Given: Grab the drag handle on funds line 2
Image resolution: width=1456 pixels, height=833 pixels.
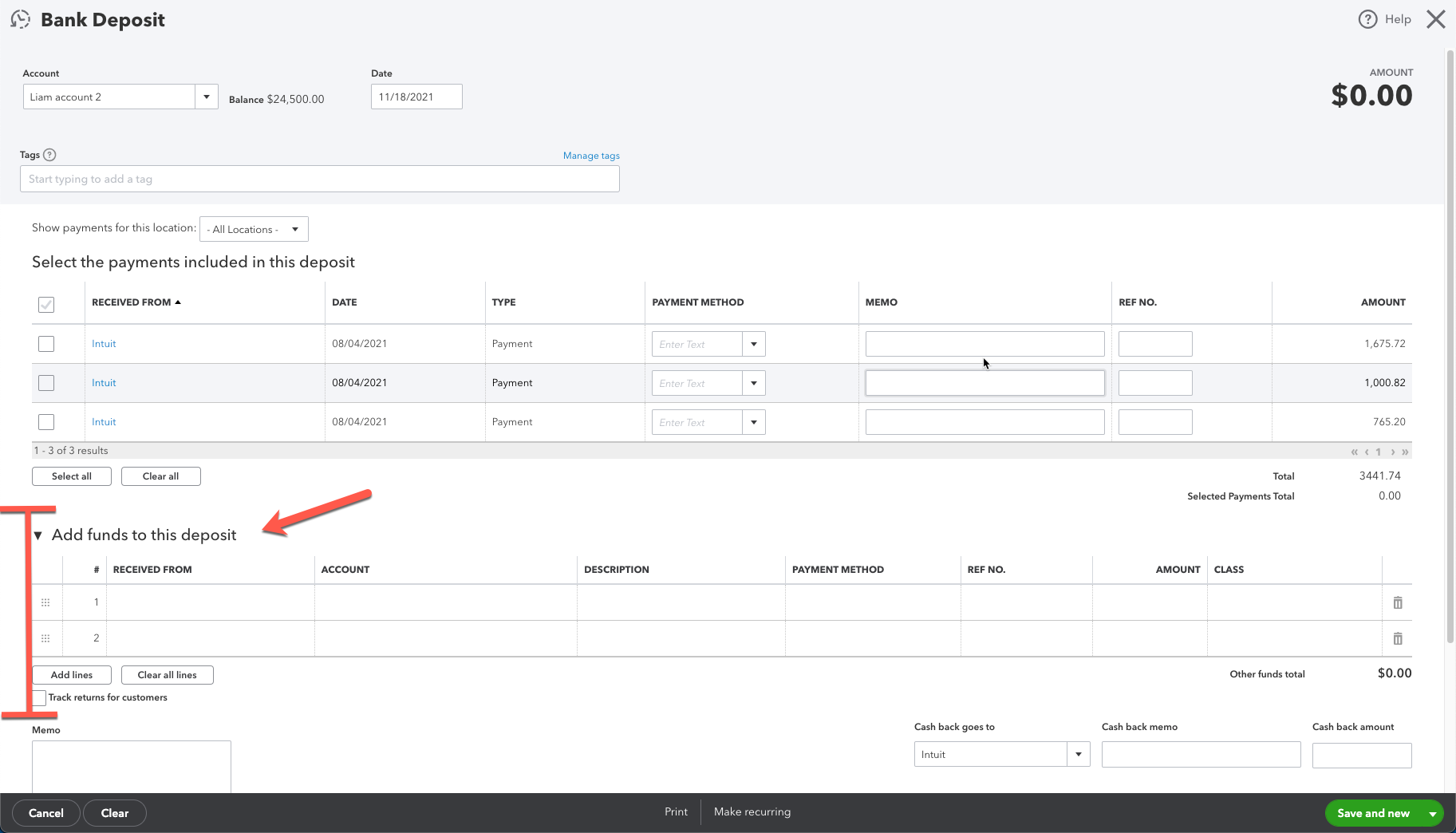Looking at the screenshot, I should (x=45, y=638).
